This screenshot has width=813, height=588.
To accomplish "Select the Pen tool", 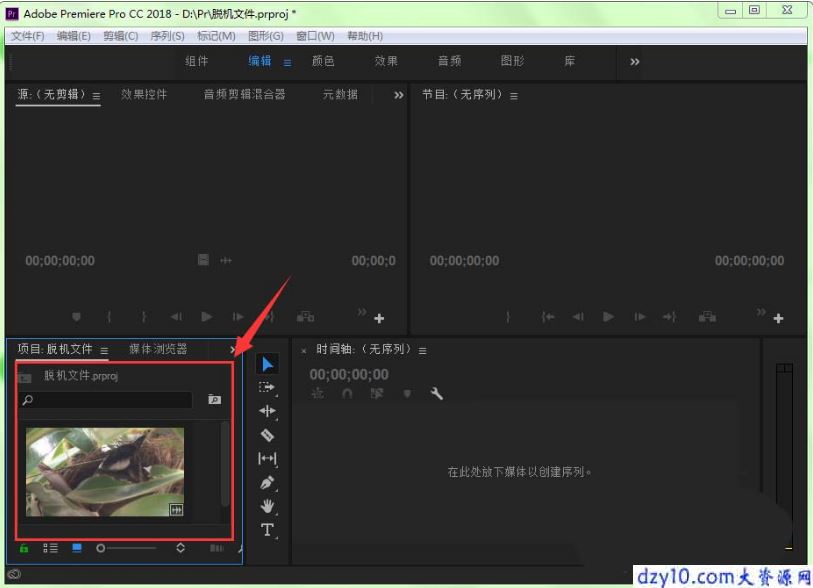I will point(267,483).
